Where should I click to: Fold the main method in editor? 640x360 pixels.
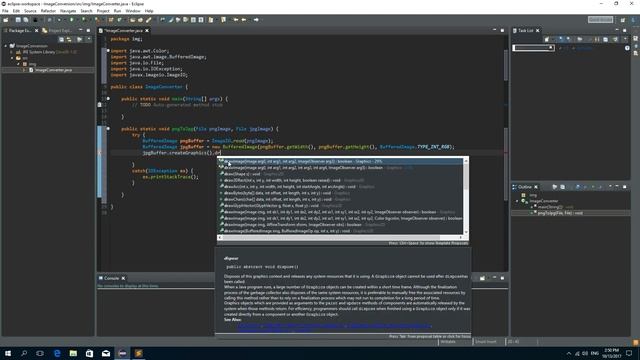coord(108,98)
